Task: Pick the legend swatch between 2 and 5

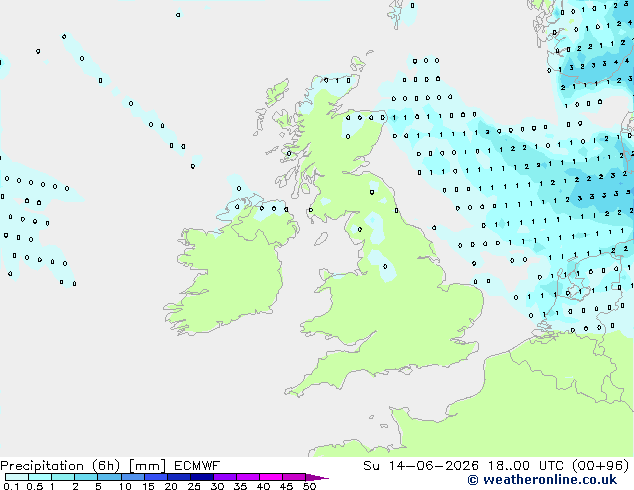Action: pyautogui.click(x=86, y=477)
